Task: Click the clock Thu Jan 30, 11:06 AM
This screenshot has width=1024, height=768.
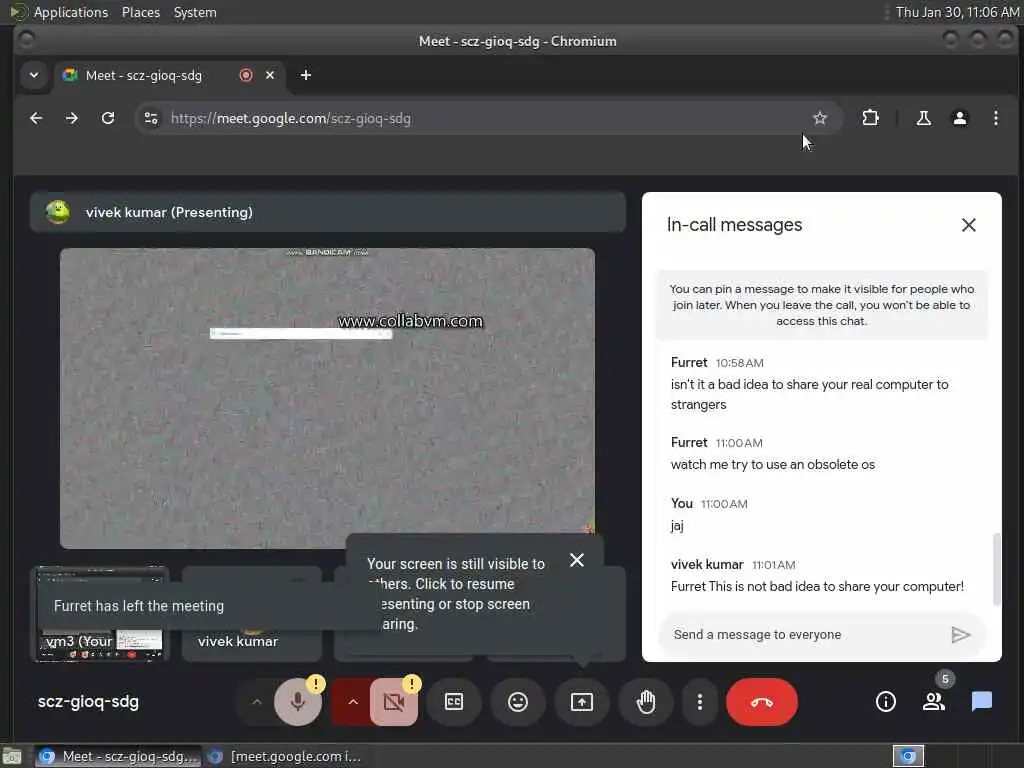Action: click(957, 12)
